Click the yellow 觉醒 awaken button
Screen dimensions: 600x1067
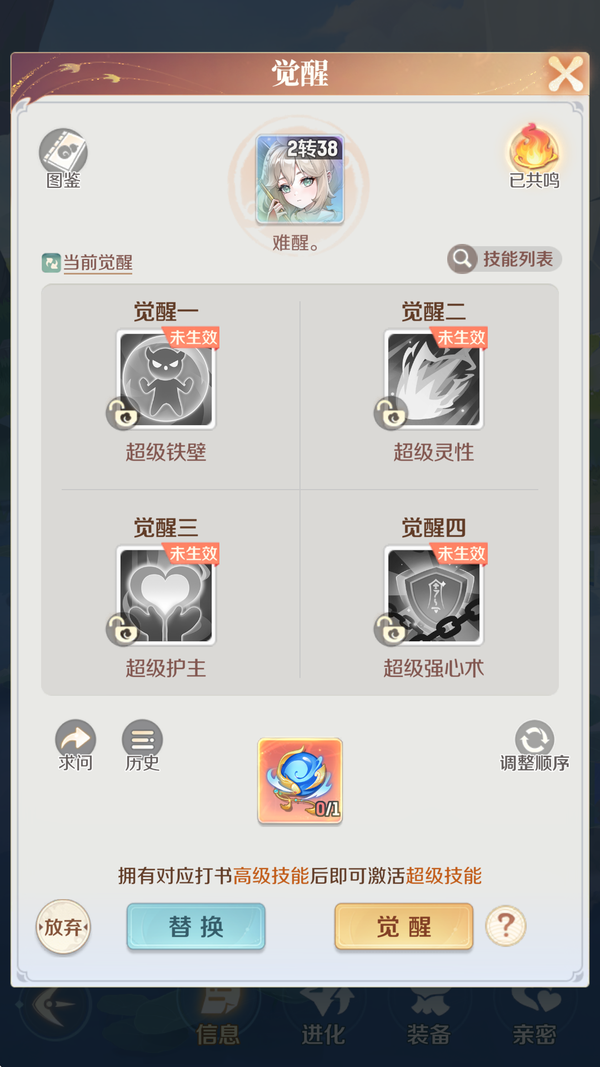(403, 926)
